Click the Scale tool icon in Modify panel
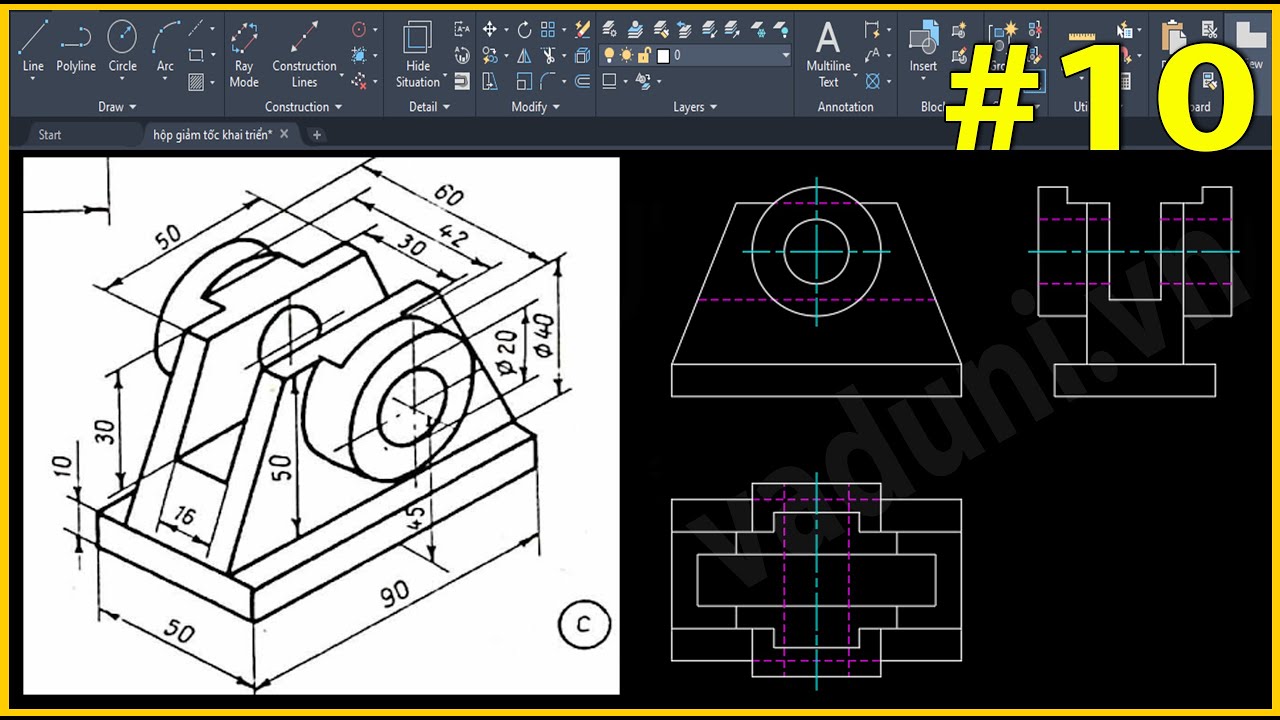 click(524, 81)
